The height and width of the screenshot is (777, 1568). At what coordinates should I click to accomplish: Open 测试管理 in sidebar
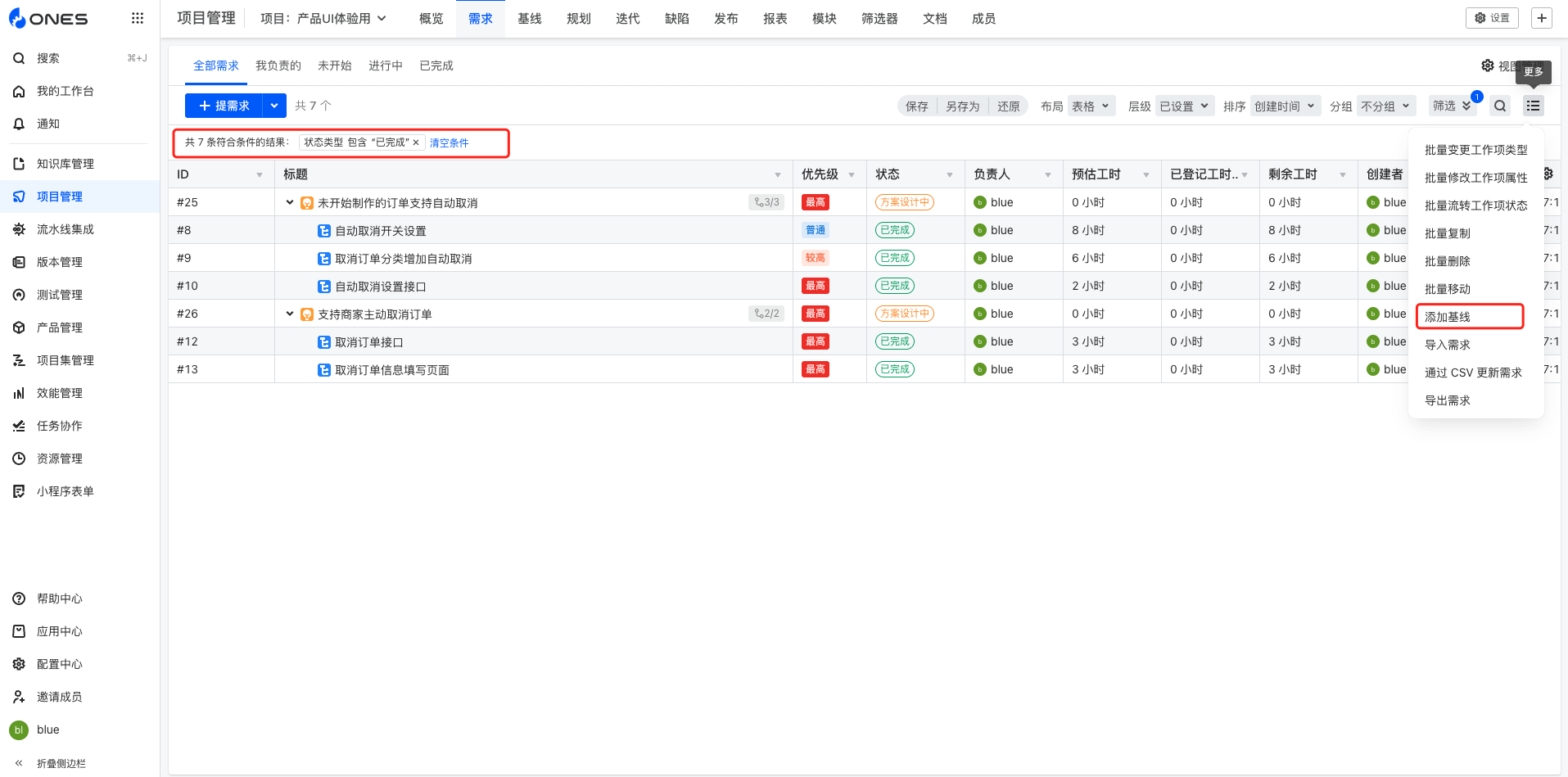click(x=60, y=295)
